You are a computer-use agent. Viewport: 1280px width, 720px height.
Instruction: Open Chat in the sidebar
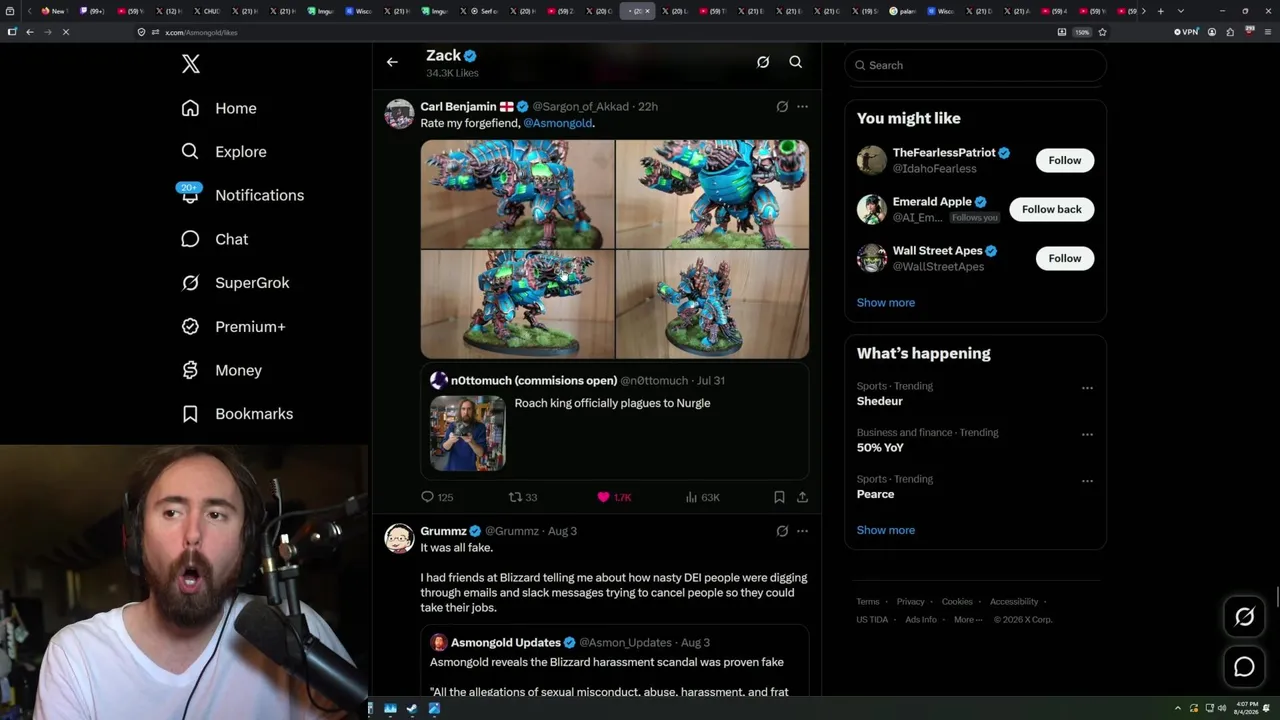[214, 239]
